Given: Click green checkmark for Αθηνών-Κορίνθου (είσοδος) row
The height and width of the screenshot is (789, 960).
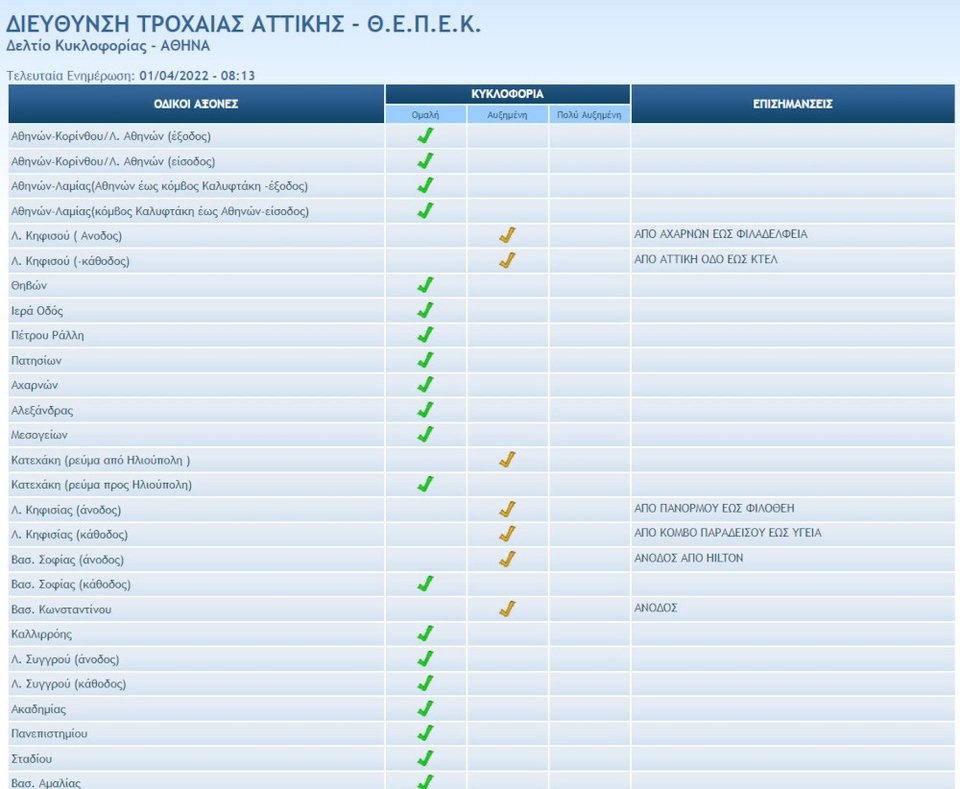Looking at the screenshot, I should [x=426, y=160].
